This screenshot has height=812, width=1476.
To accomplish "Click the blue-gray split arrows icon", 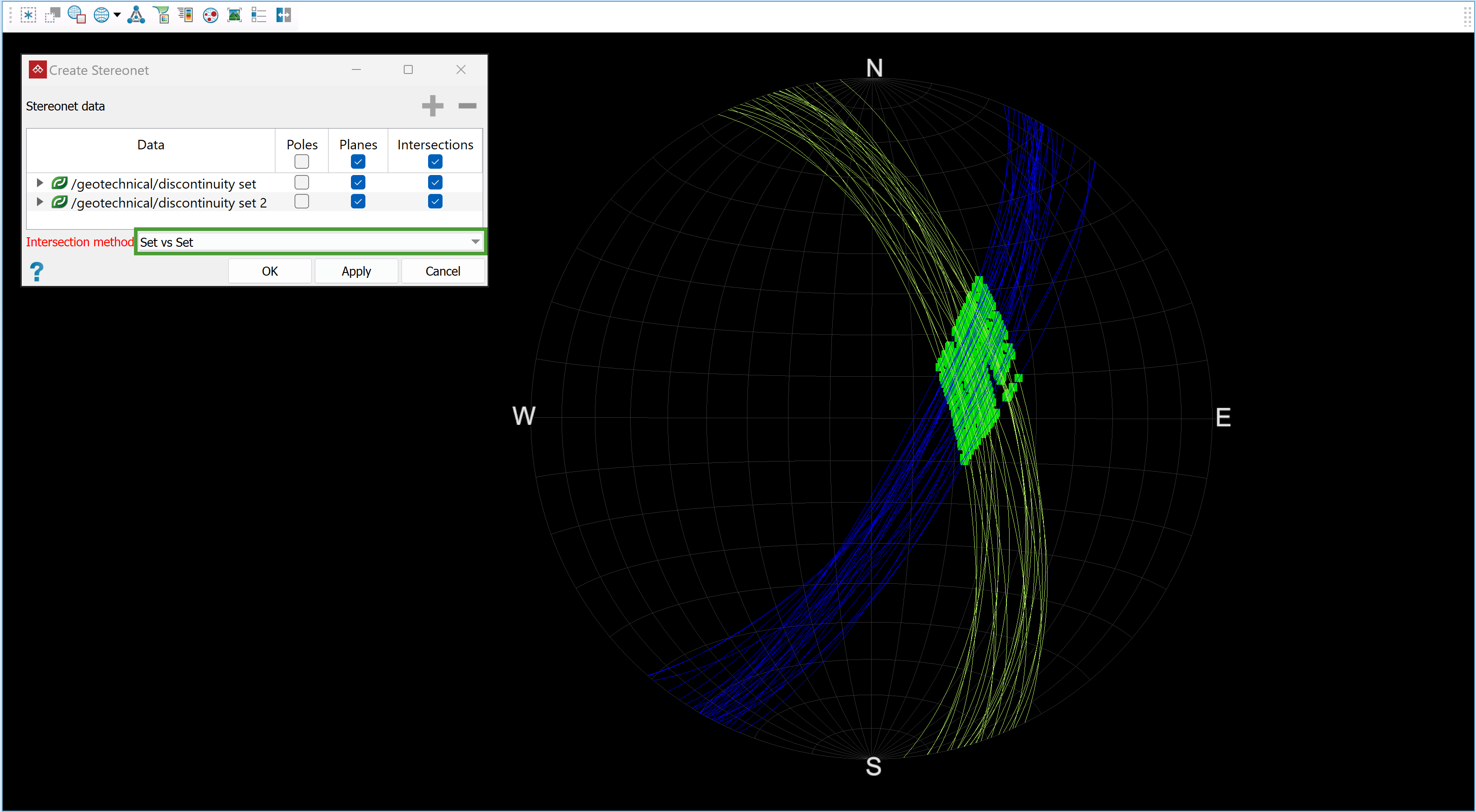I will pos(284,15).
